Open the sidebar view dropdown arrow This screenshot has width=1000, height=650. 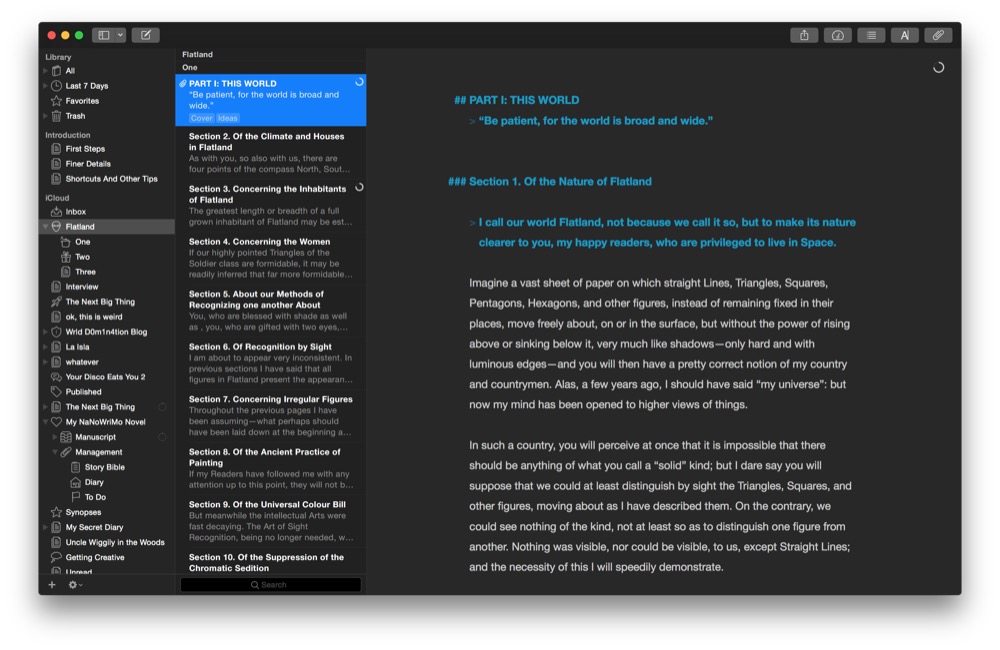(x=120, y=35)
